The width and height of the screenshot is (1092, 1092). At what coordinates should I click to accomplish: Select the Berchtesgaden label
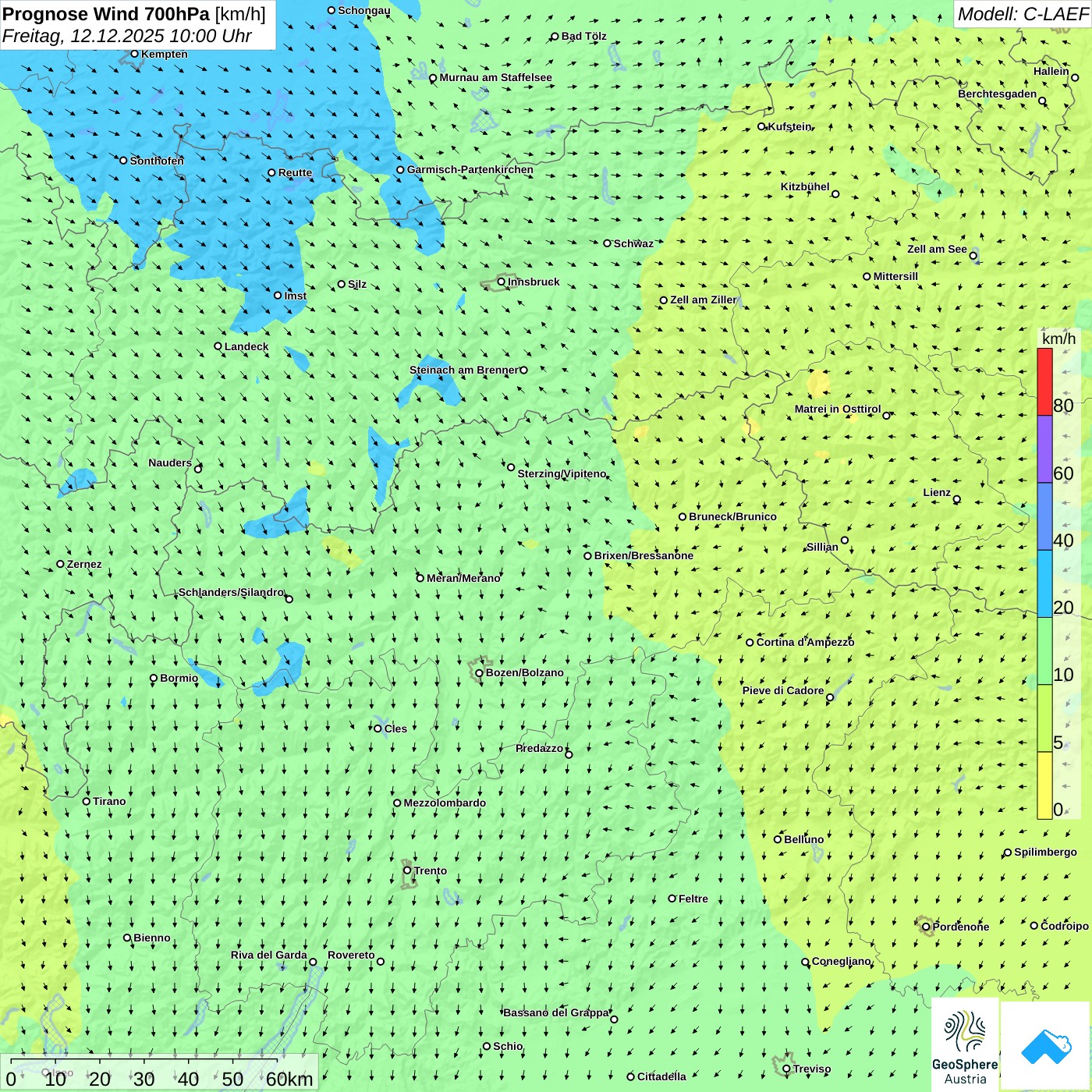[x=998, y=94]
